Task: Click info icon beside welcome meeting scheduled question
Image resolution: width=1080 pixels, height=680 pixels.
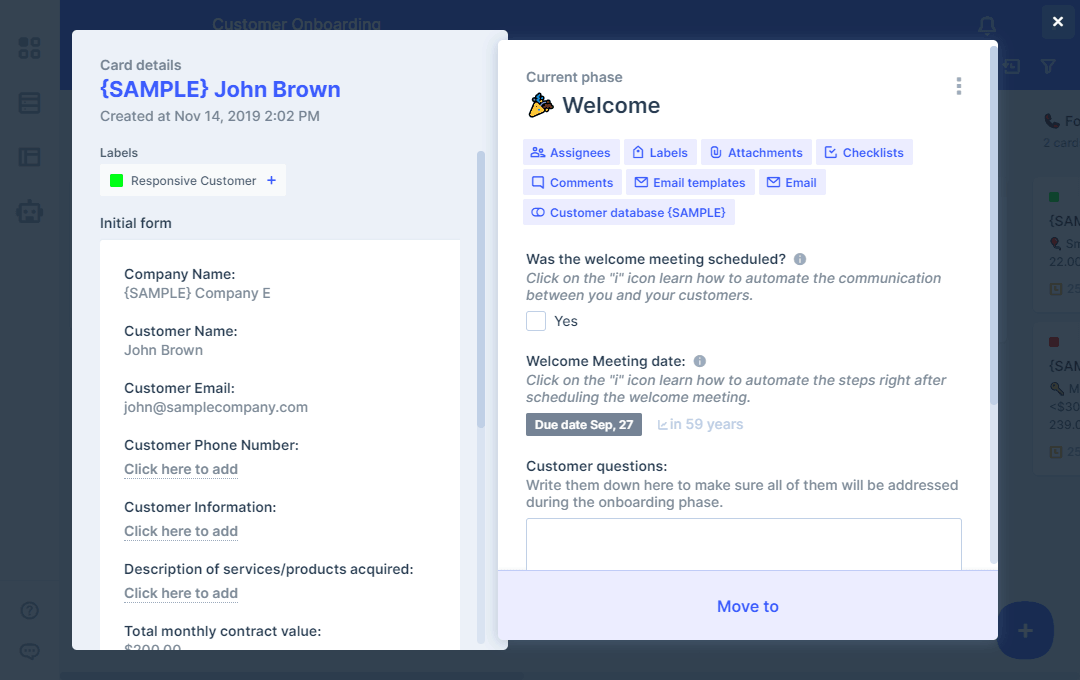Action: point(800,259)
